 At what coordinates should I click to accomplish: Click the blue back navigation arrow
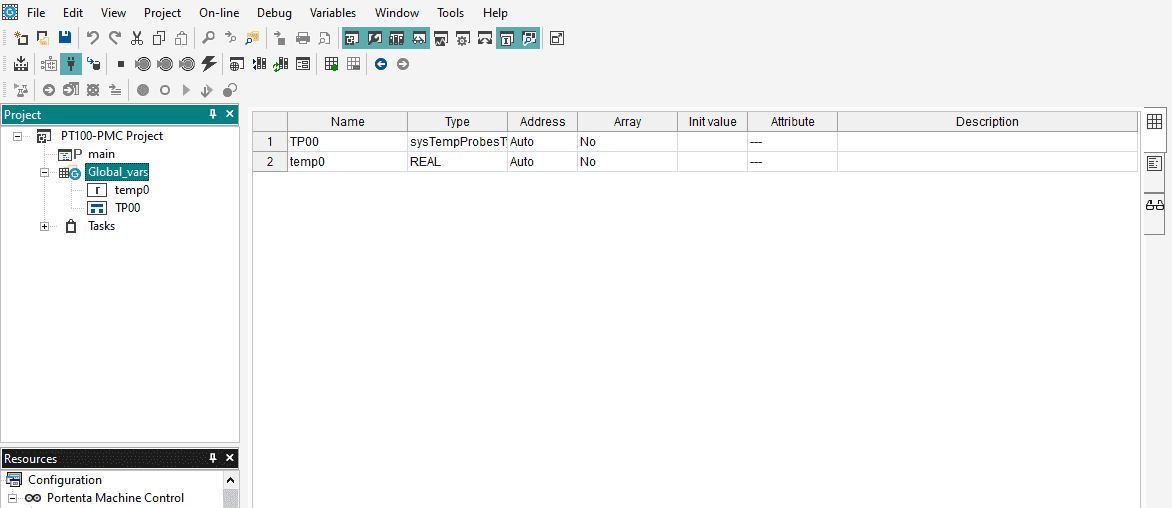point(381,64)
